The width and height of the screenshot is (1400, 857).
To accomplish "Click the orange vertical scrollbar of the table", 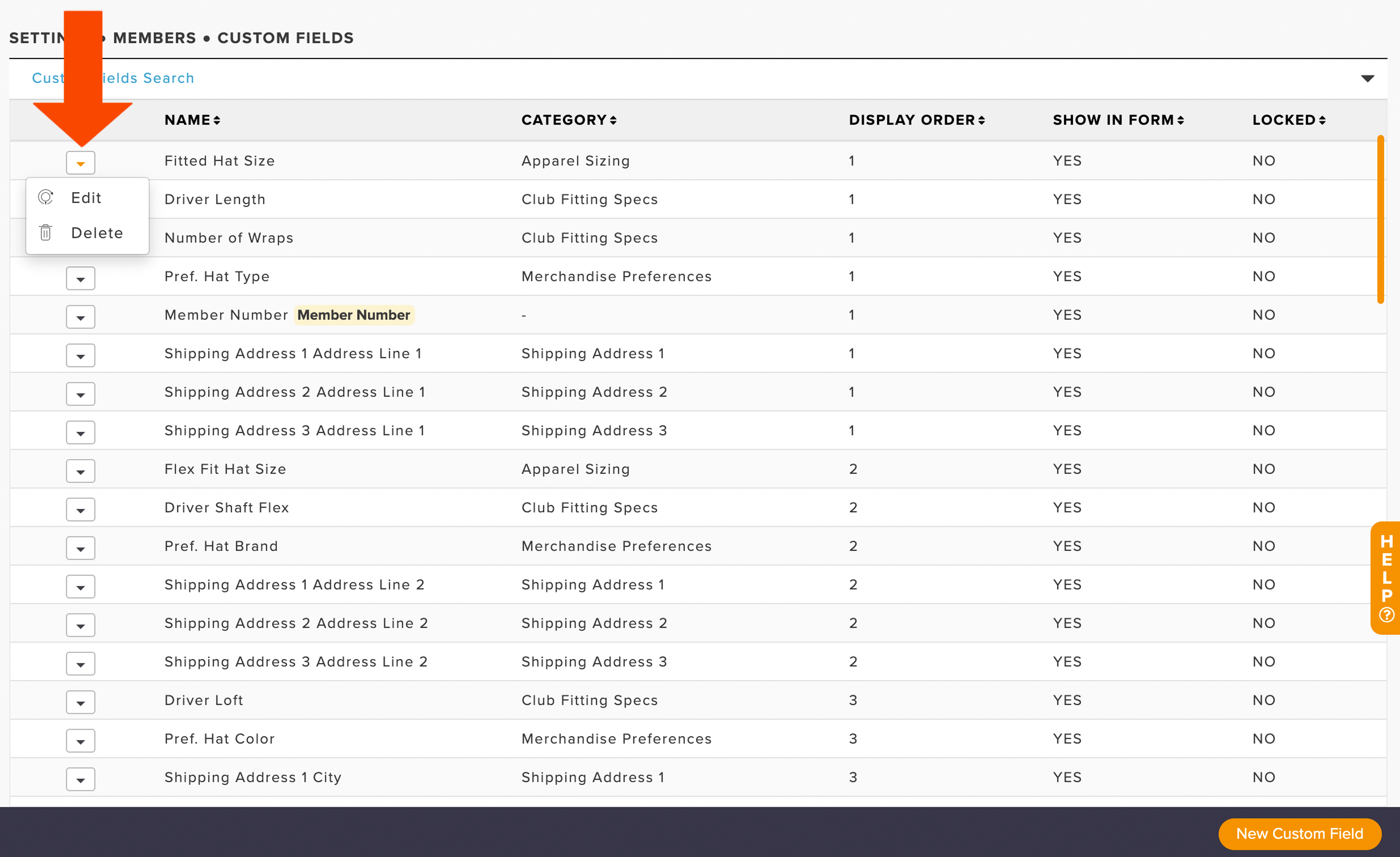I will click(1380, 219).
